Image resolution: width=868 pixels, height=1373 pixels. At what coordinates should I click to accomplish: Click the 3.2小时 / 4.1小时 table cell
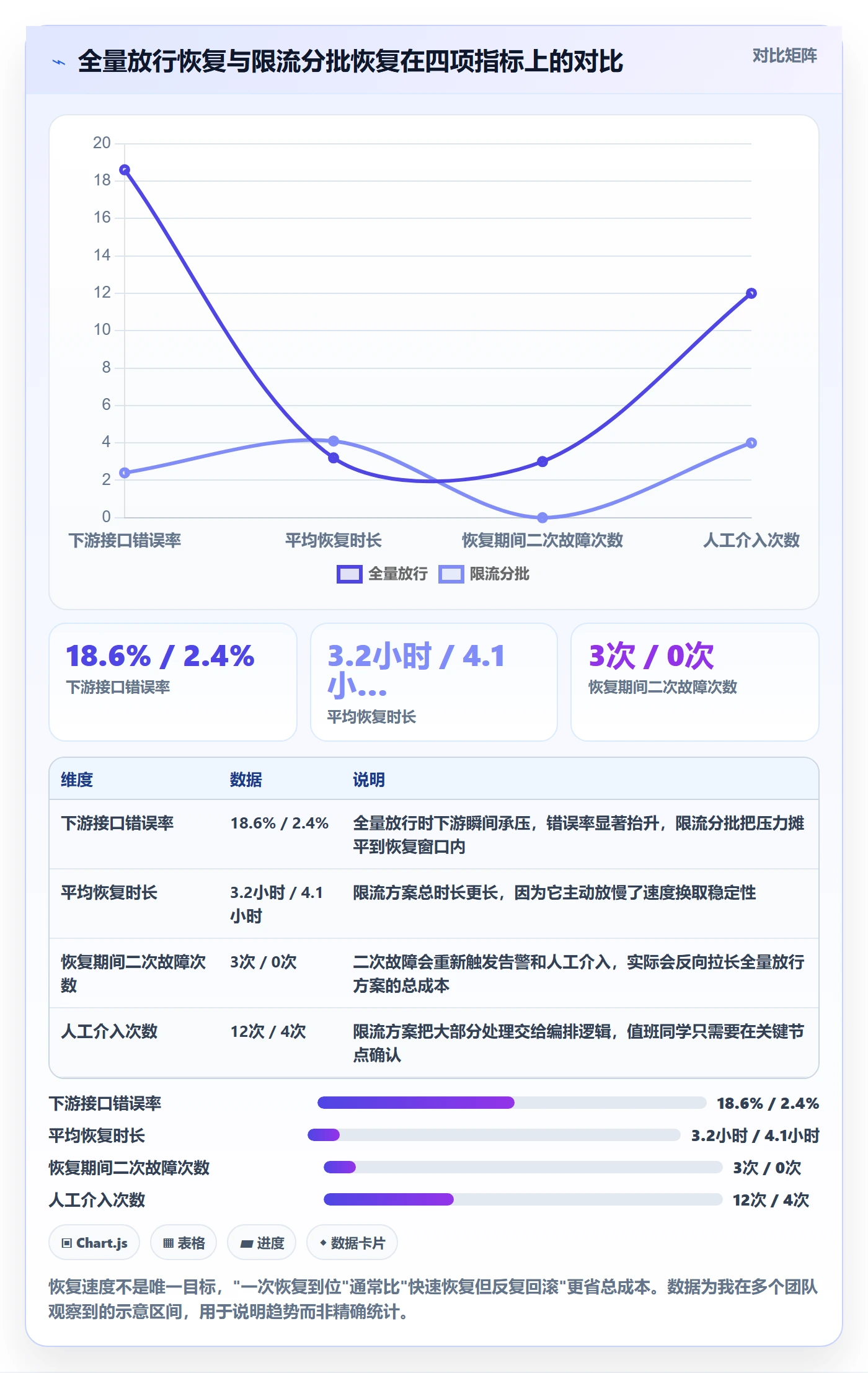(x=277, y=904)
